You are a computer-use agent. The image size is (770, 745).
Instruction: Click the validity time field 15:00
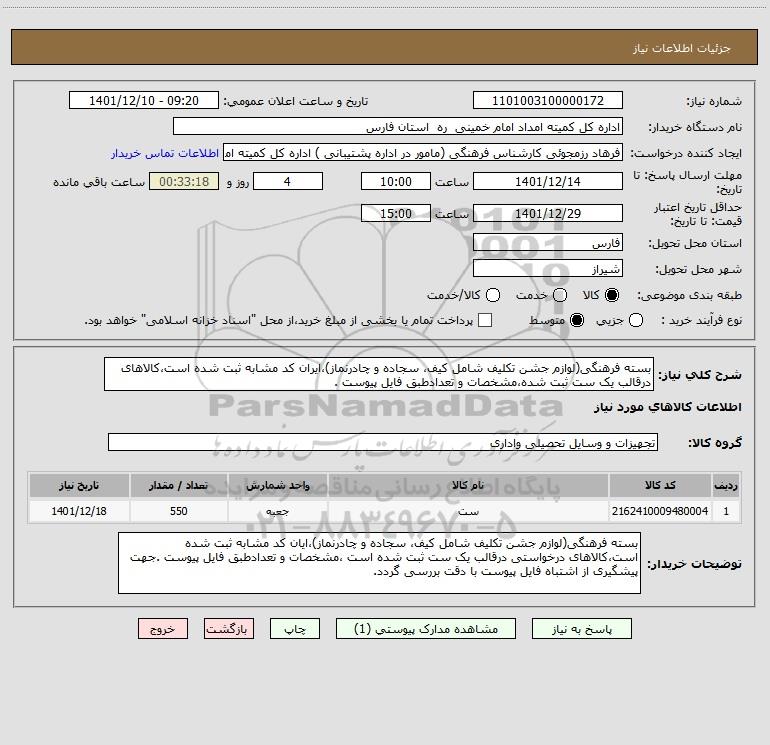click(396, 213)
